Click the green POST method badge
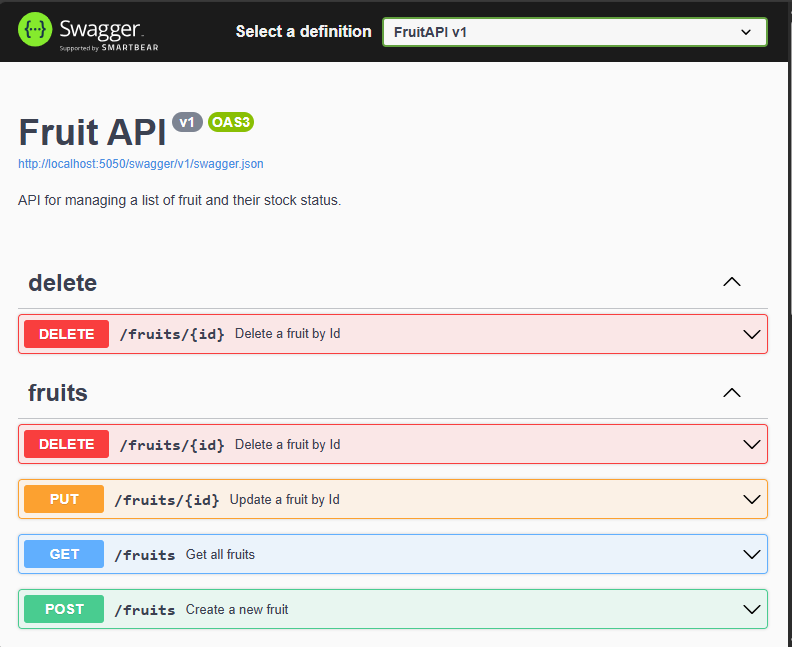The image size is (792, 647). tap(64, 609)
